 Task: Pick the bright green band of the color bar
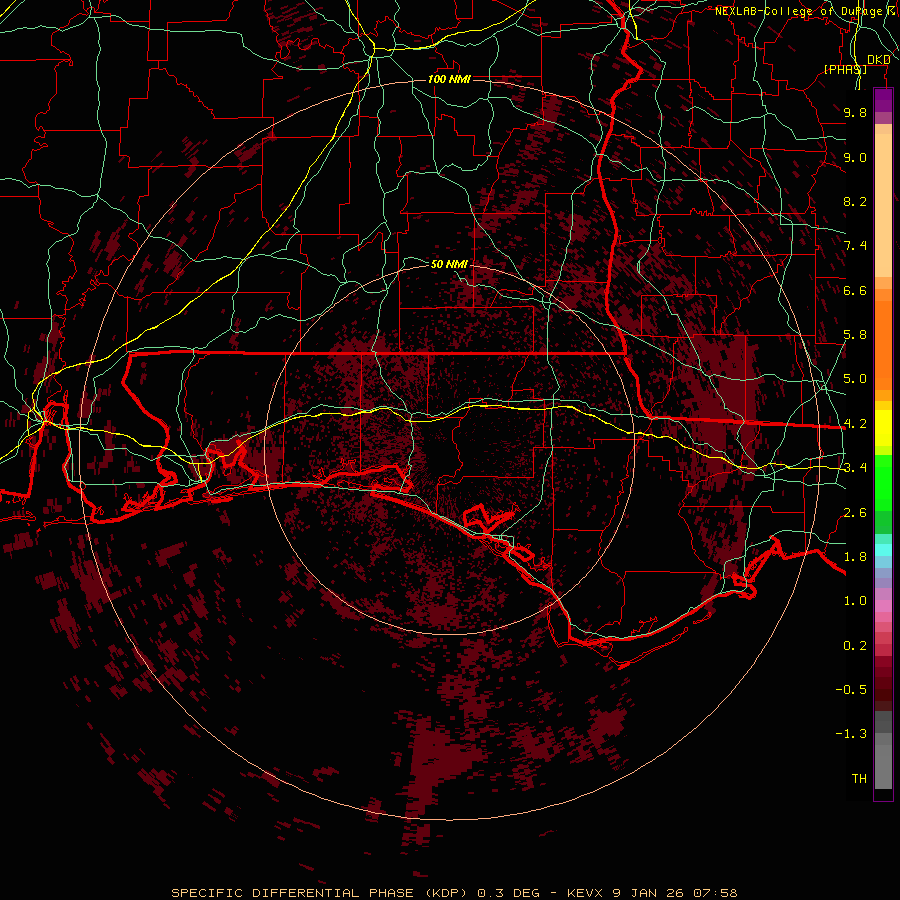[x=883, y=483]
